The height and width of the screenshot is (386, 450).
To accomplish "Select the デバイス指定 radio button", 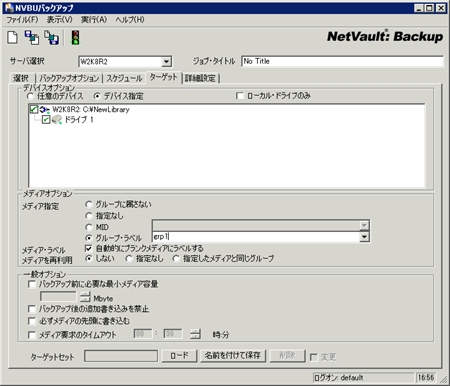I will point(97,96).
